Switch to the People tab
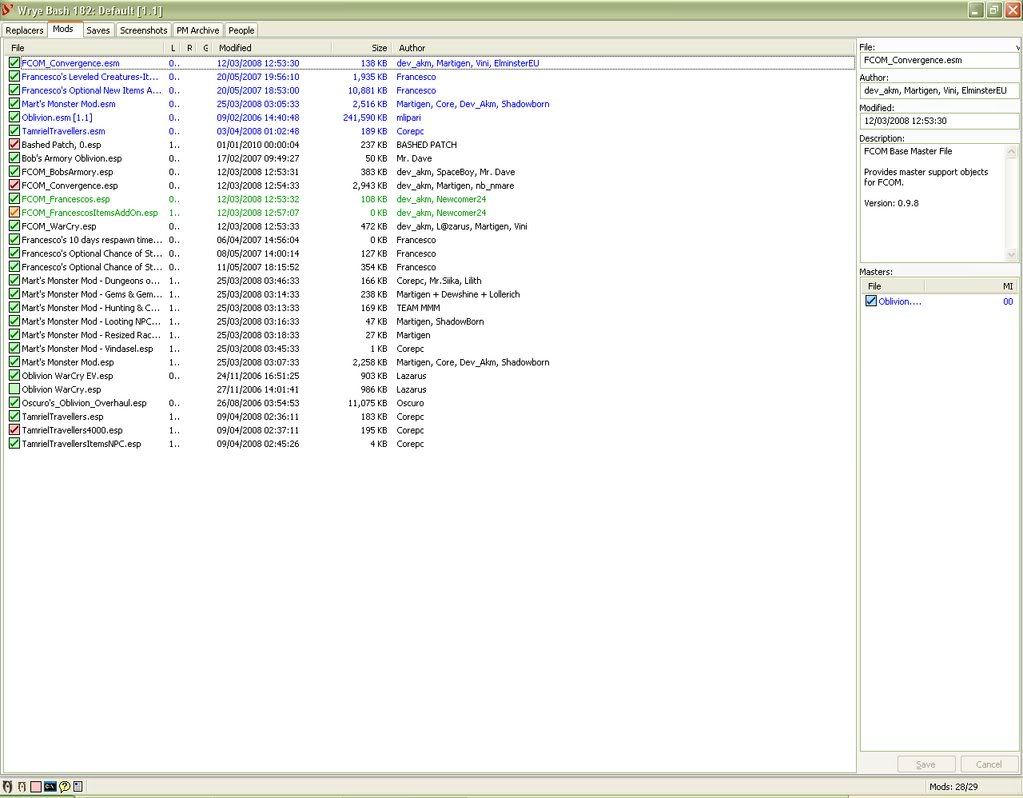The height and width of the screenshot is (798, 1023). (241, 30)
